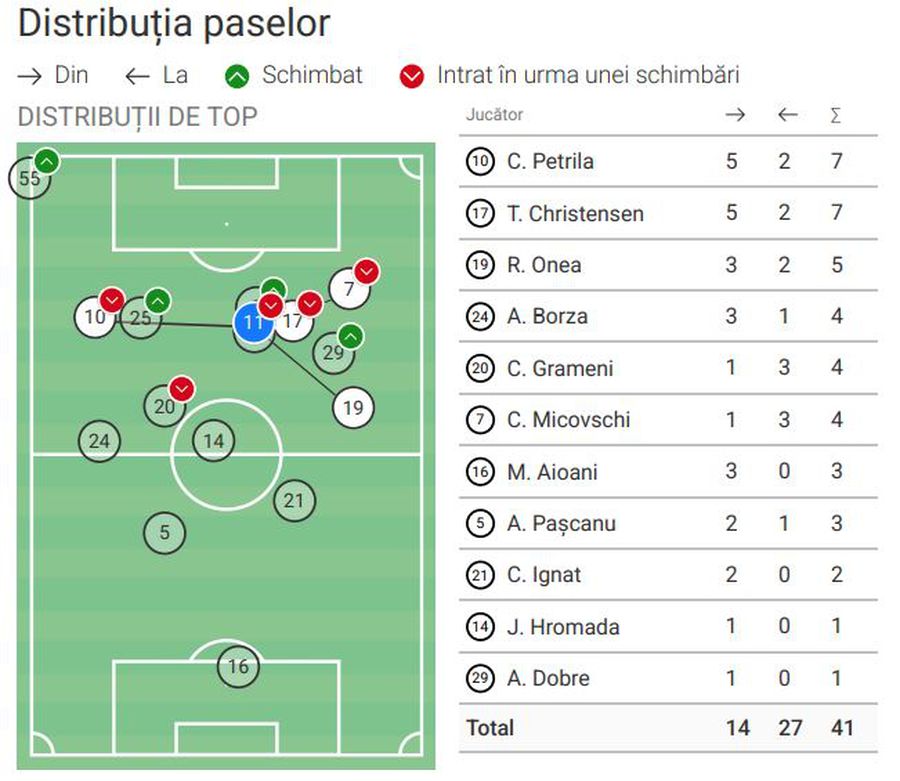Sort by sum total column header

click(836, 115)
